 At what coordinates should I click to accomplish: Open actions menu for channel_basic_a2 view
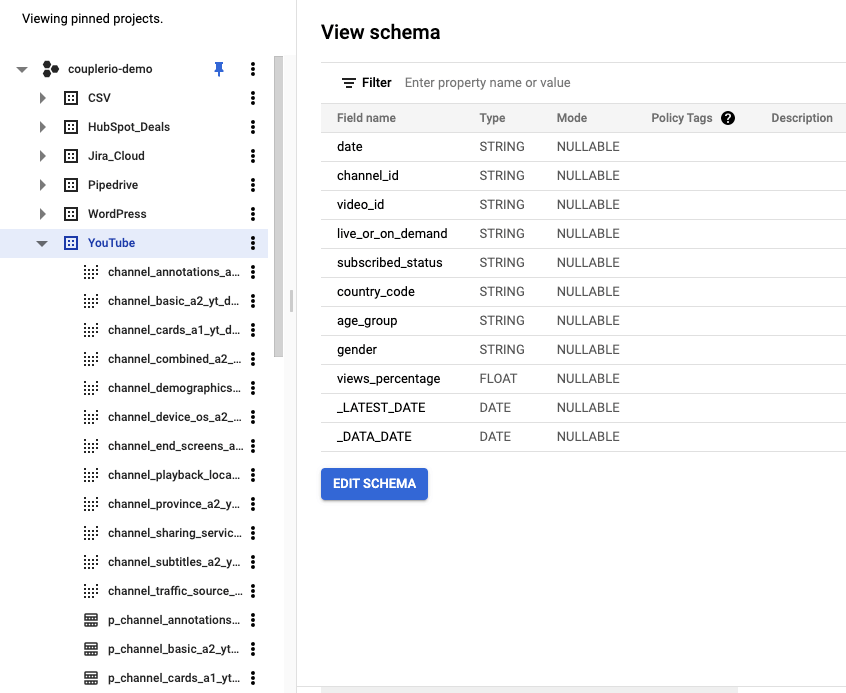coord(253,301)
